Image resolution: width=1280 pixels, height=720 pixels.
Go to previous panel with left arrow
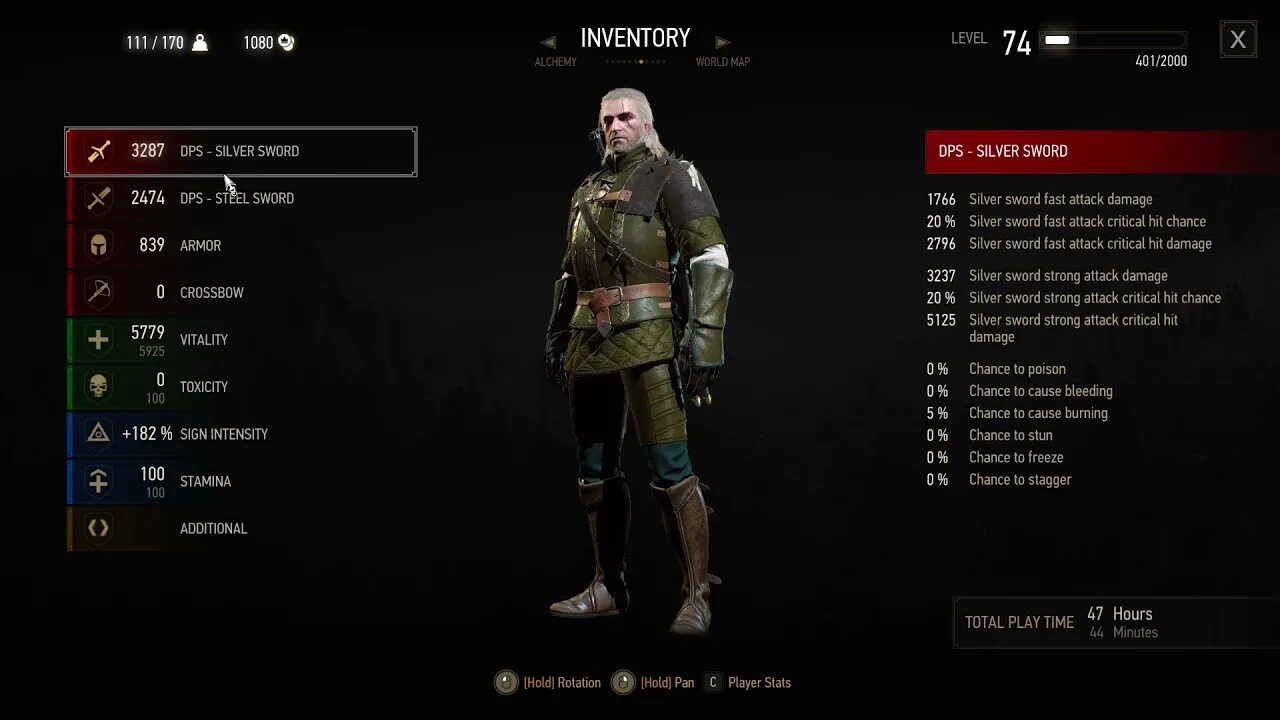pos(548,42)
